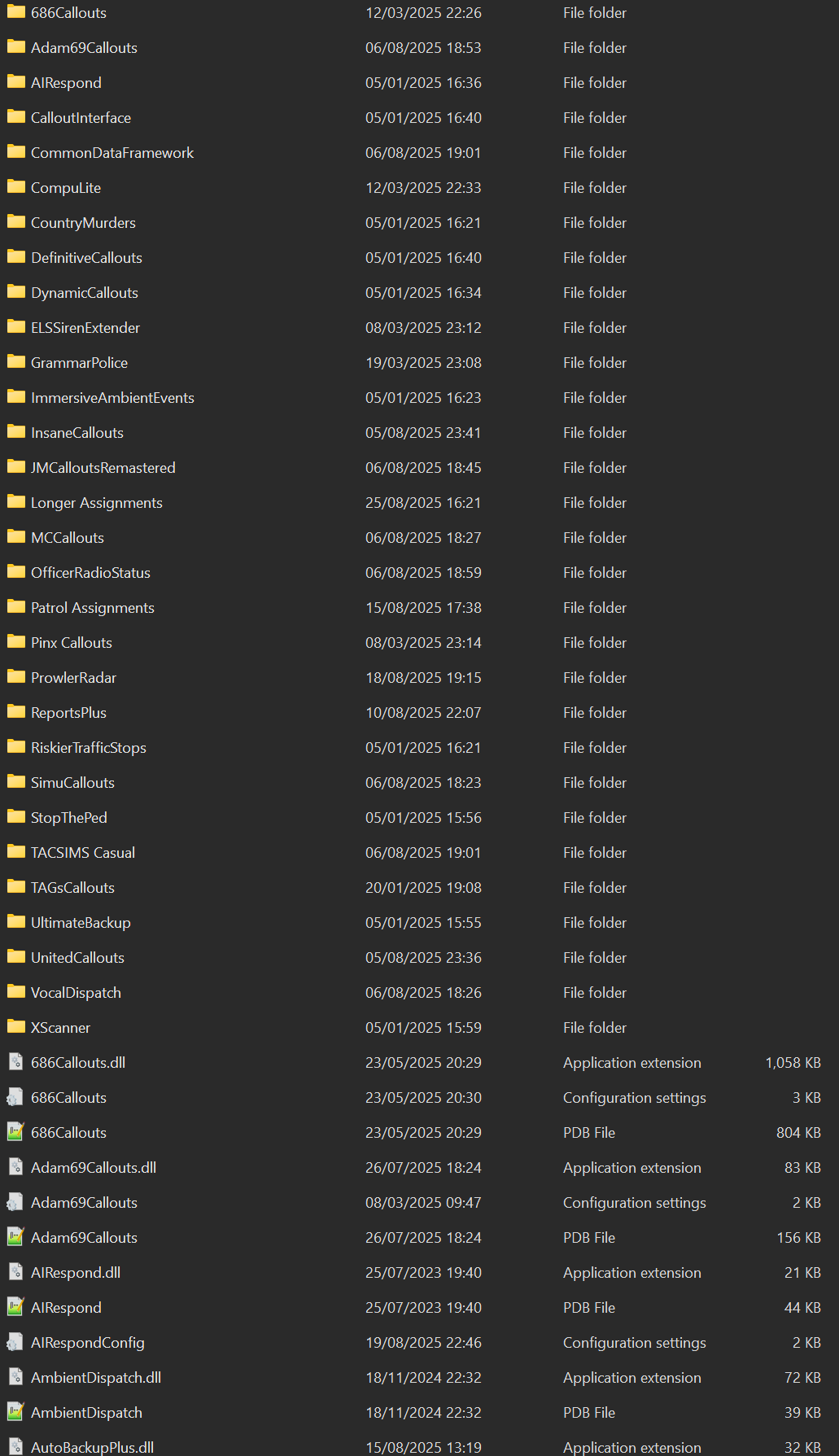Click the StopThePed folder icon

(15, 817)
